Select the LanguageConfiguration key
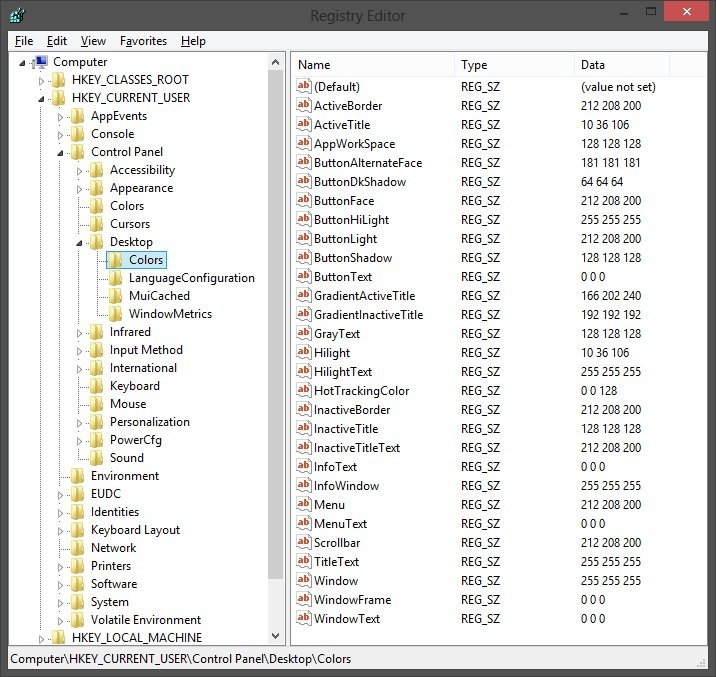 click(x=191, y=278)
